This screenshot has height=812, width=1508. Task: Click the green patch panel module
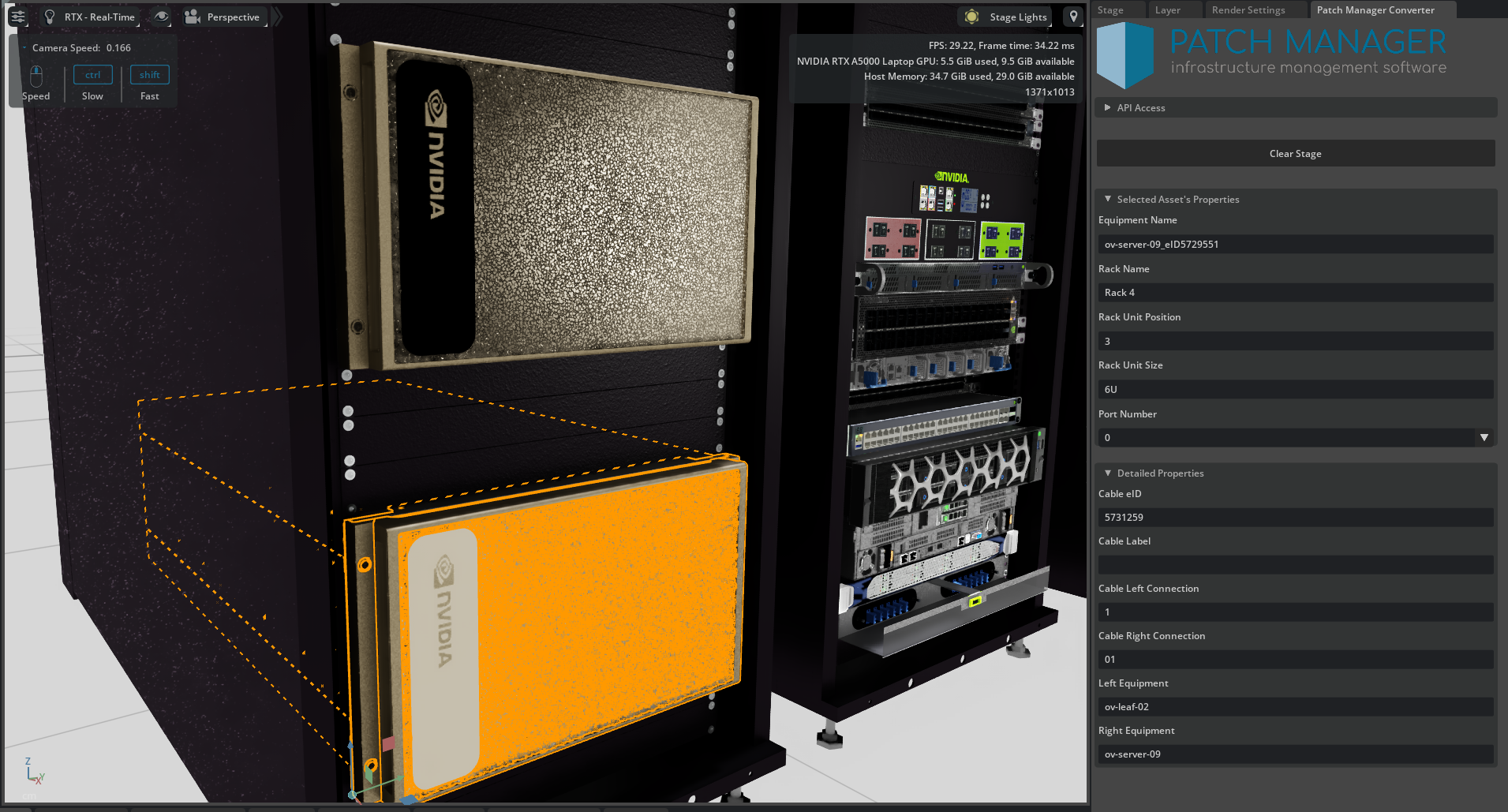pyautogui.click(x=1001, y=241)
